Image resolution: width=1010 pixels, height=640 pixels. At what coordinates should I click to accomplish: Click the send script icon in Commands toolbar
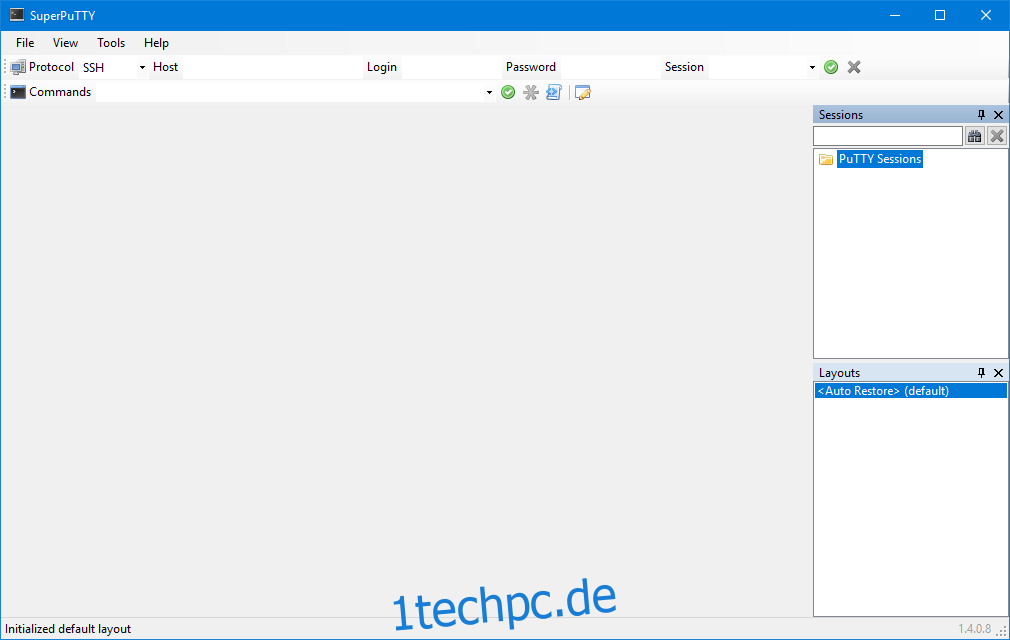click(554, 93)
